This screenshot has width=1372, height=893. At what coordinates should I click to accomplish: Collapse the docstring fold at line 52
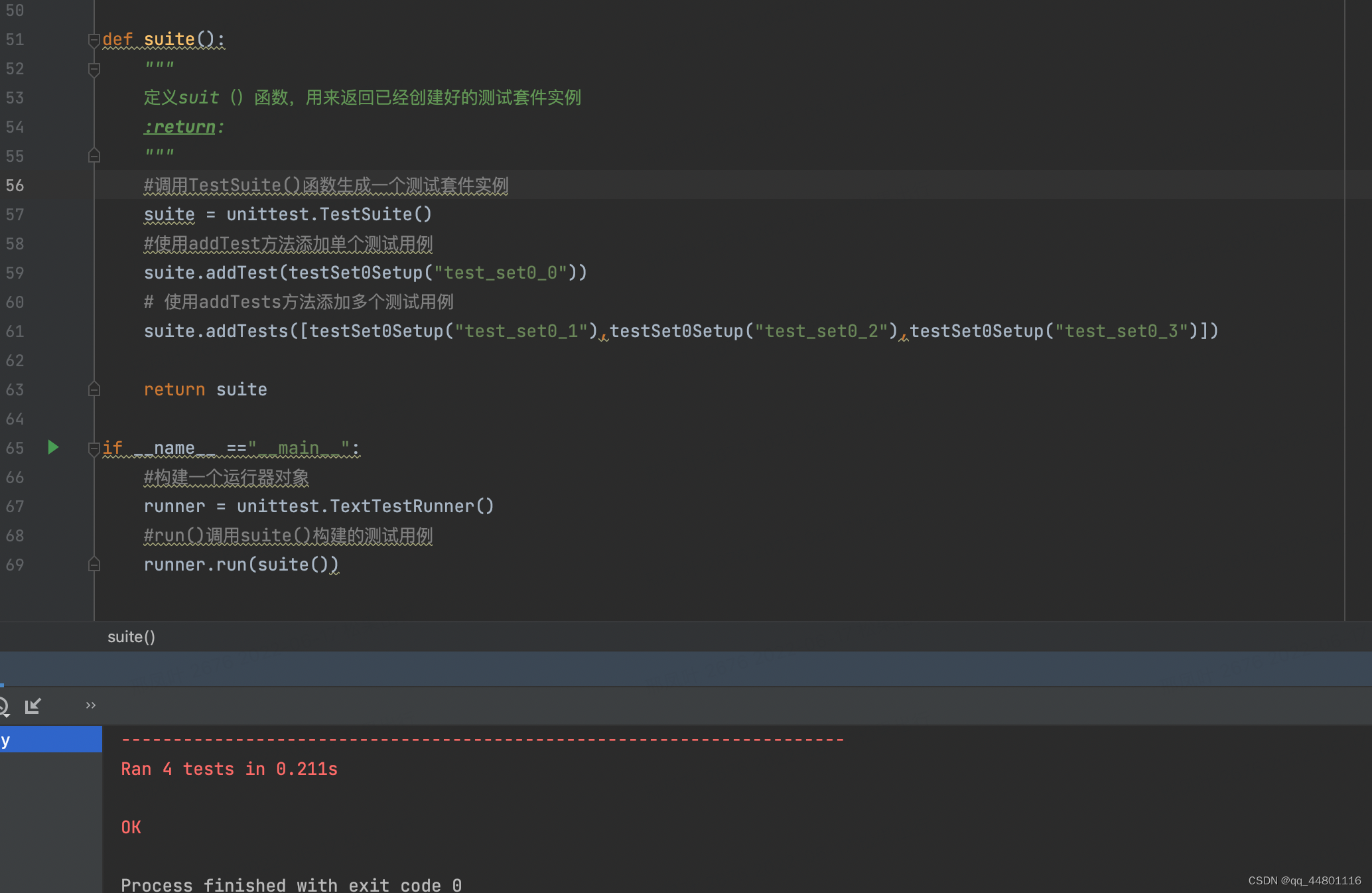click(x=94, y=69)
